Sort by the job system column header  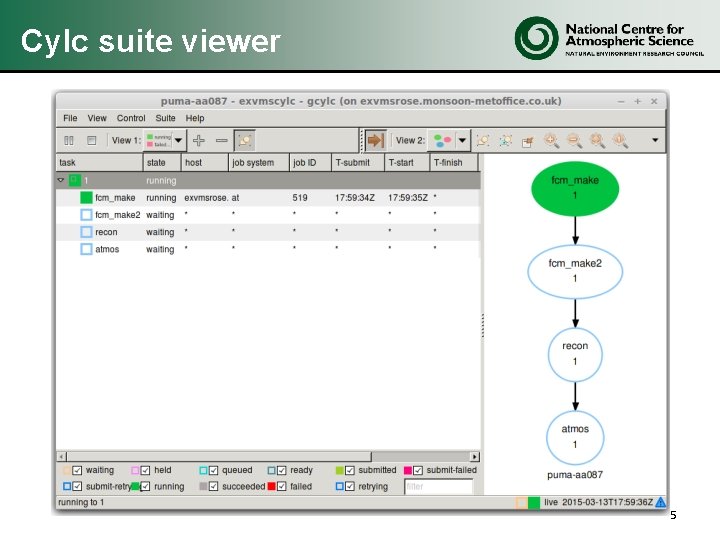(x=259, y=163)
